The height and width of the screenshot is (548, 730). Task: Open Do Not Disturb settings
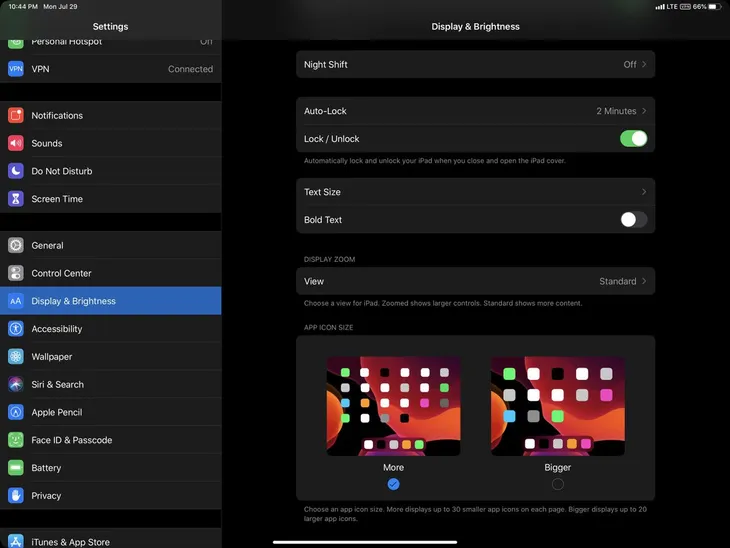click(111, 171)
